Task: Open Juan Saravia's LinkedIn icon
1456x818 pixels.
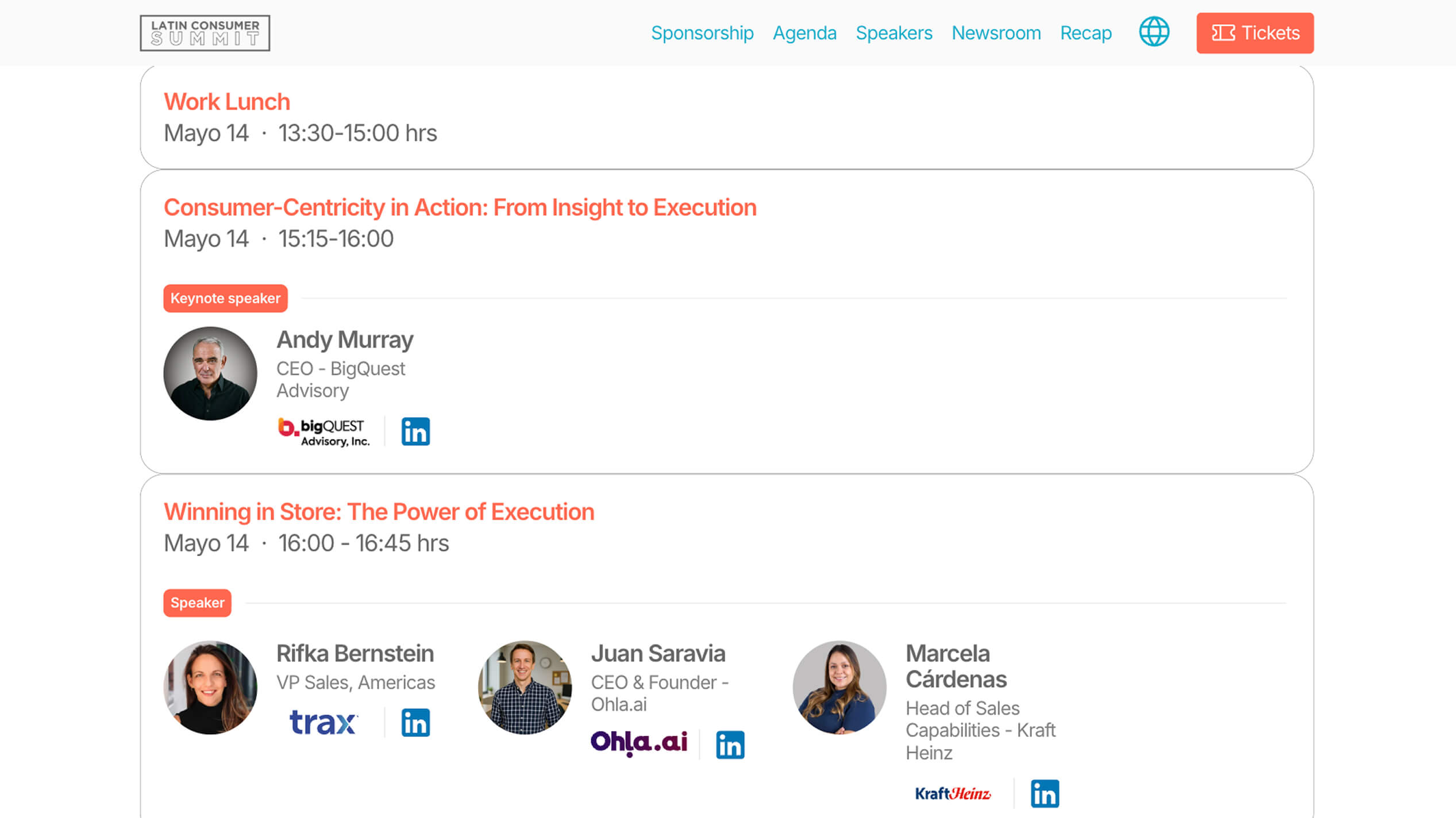Action: pyautogui.click(x=730, y=745)
